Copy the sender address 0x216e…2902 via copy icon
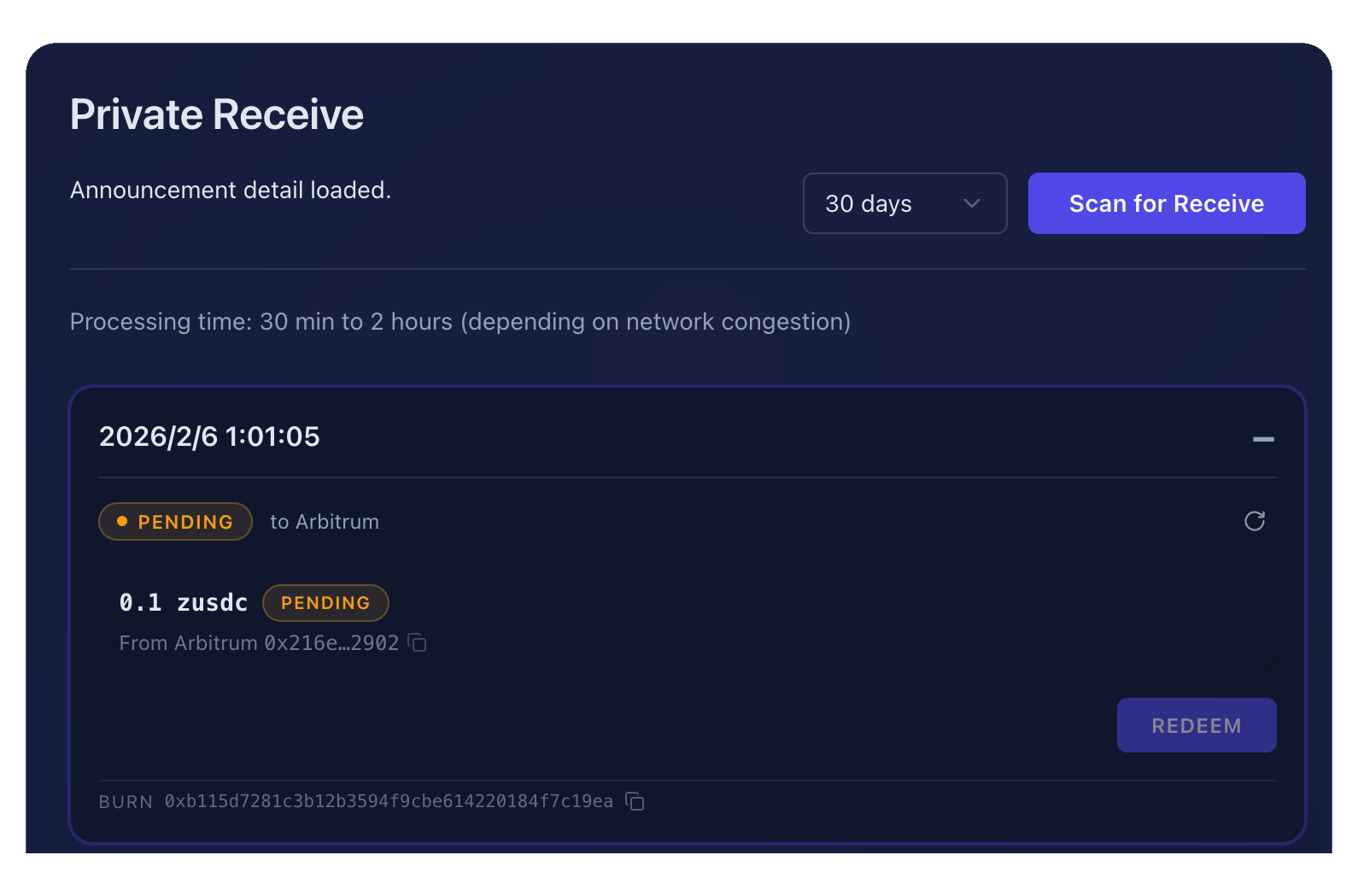 [x=417, y=642]
